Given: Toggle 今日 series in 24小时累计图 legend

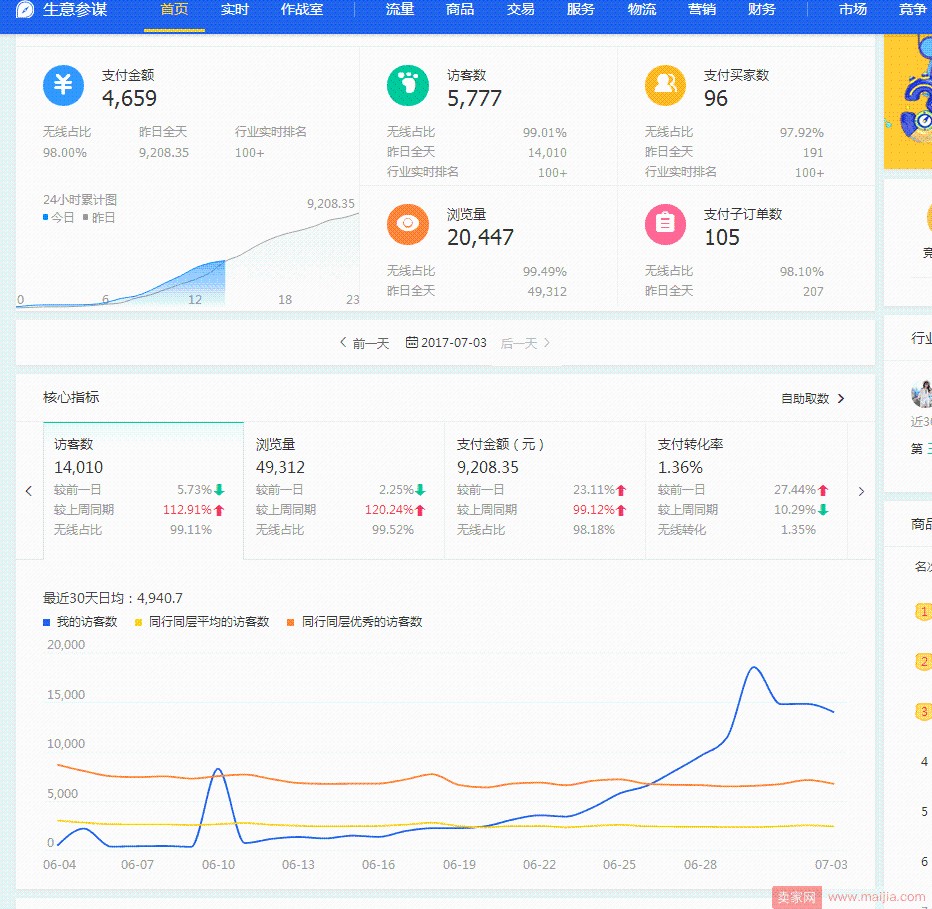Looking at the screenshot, I should tap(58, 218).
